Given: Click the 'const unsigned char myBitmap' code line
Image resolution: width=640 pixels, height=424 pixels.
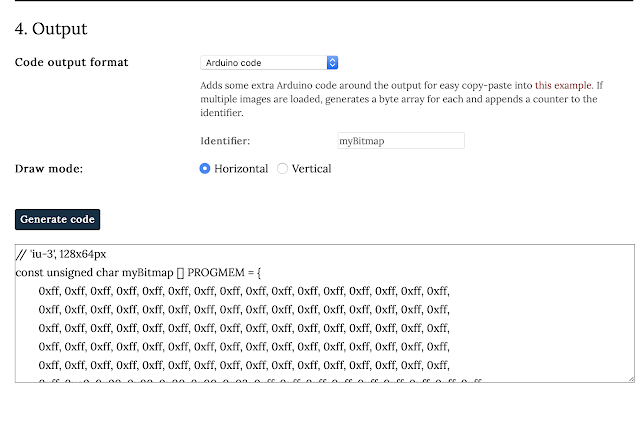Looking at the screenshot, I should pyautogui.click(x=138, y=273).
